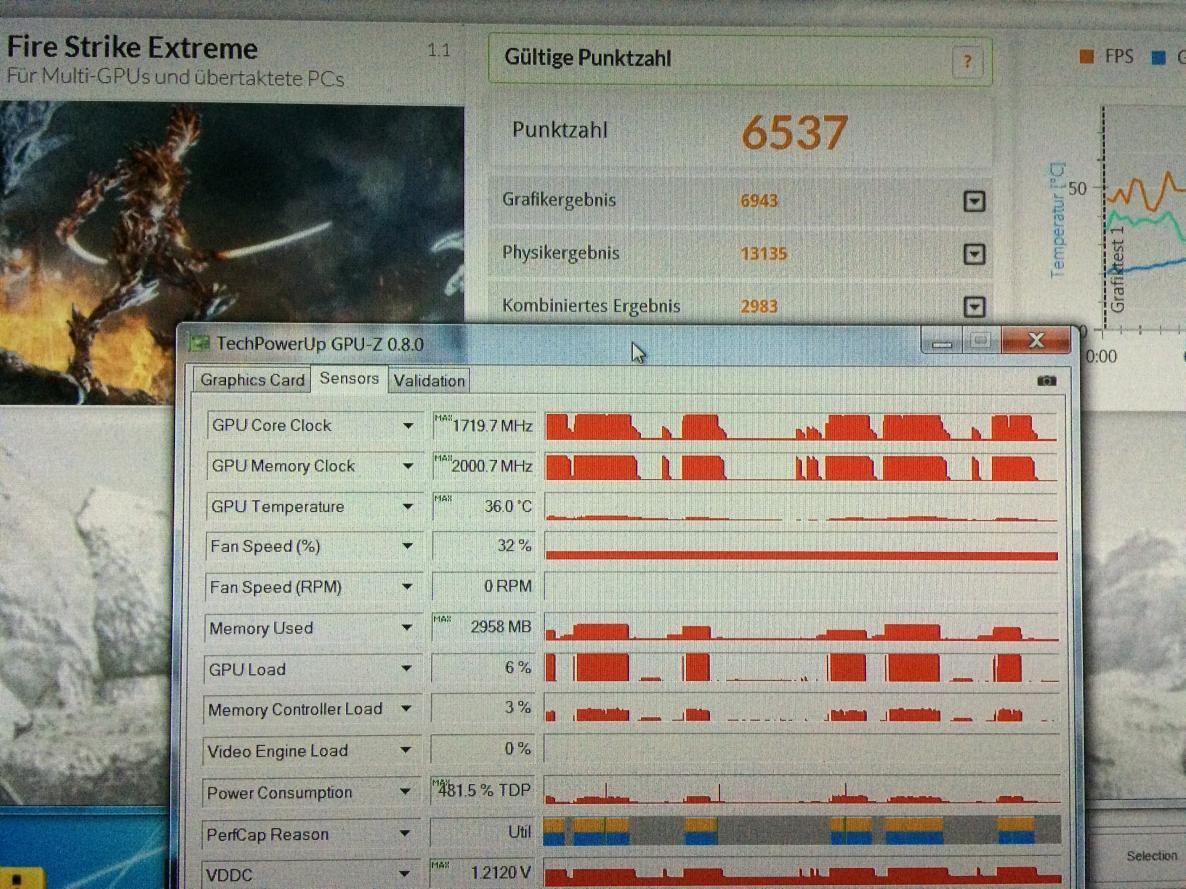Click the orange FPS legend swatch

tap(1086, 57)
